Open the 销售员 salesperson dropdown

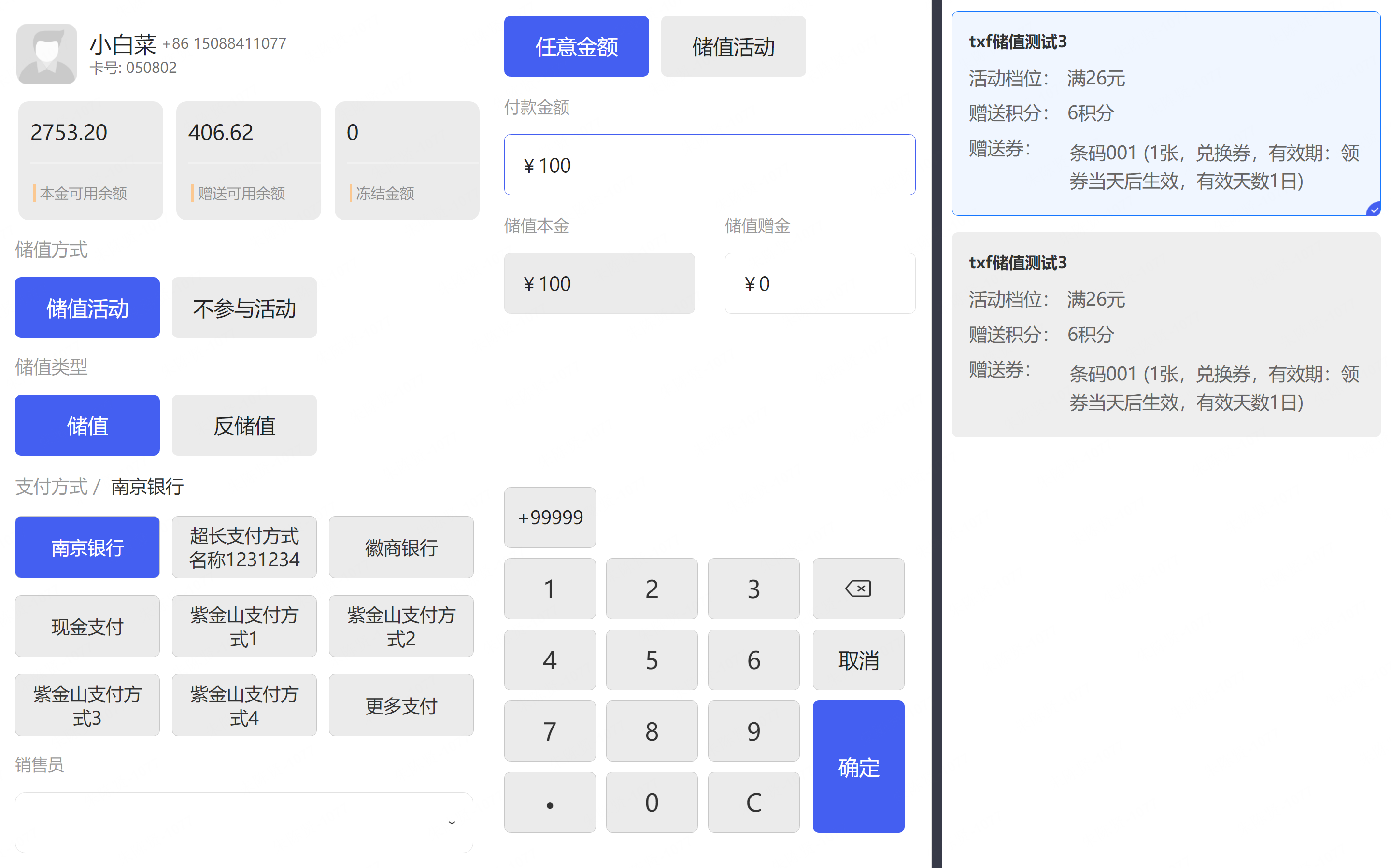click(230, 822)
